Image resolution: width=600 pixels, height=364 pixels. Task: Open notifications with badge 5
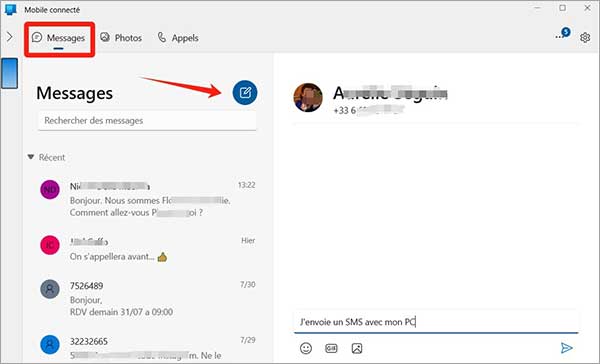563,34
